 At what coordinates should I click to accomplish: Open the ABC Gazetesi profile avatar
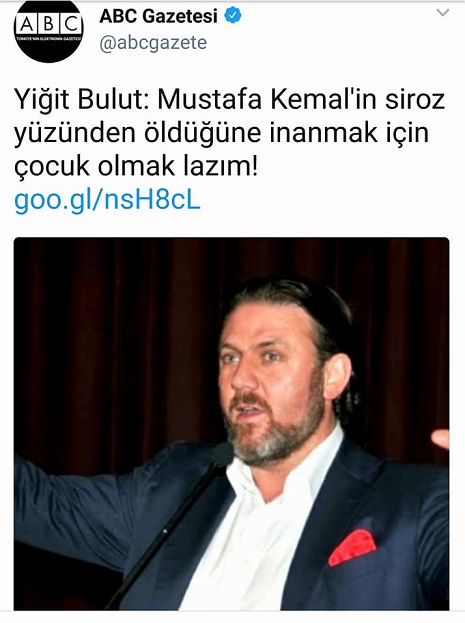pos(48,30)
